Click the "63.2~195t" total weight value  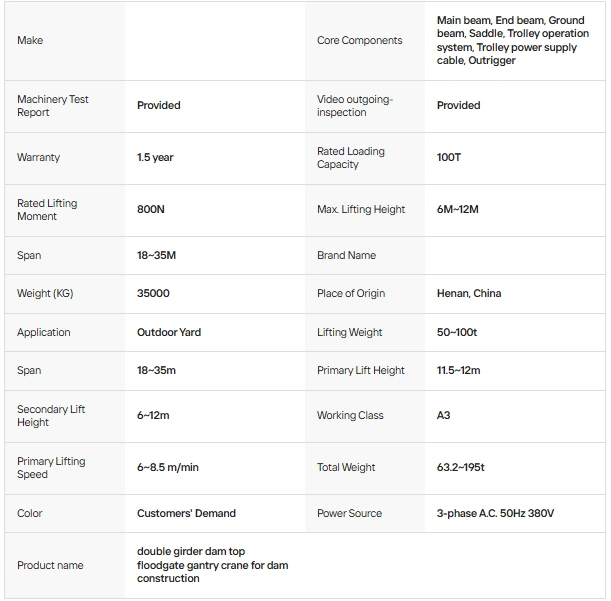(x=461, y=468)
